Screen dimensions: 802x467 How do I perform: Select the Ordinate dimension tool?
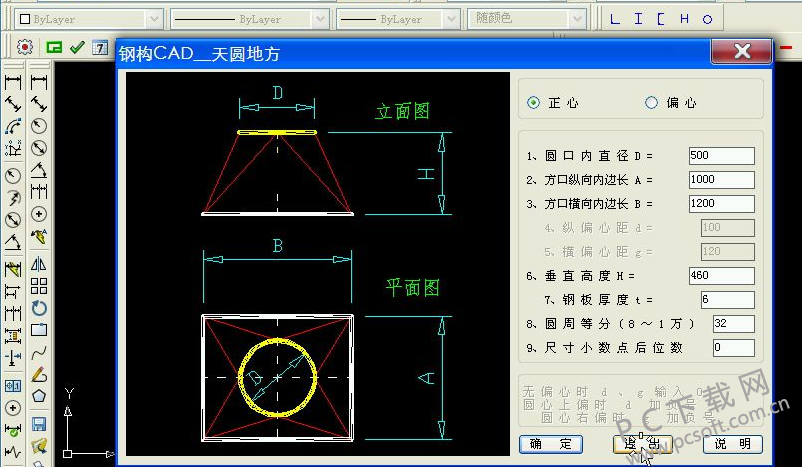[13, 148]
